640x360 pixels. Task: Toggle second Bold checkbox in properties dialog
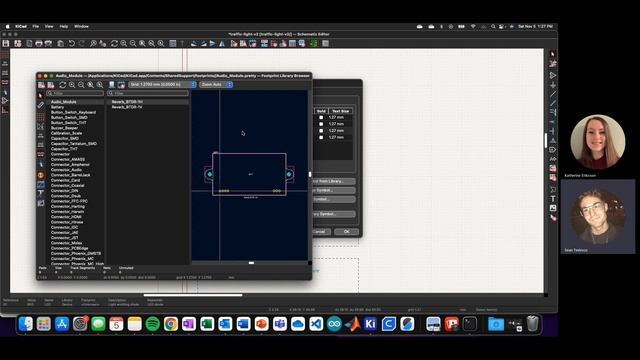point(321,124)
